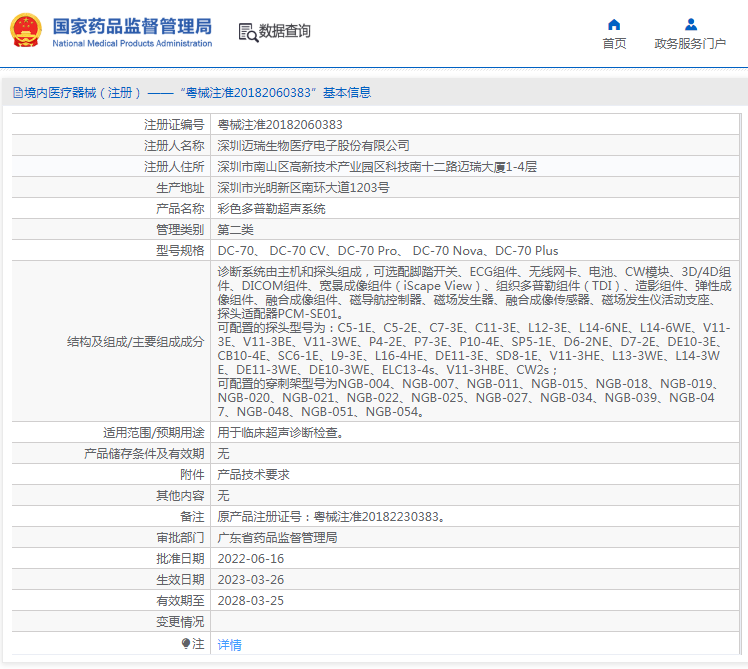Open 政务服务门户 portal link
The width and height of the screenshot is (748, 669).
click(690, 43)
